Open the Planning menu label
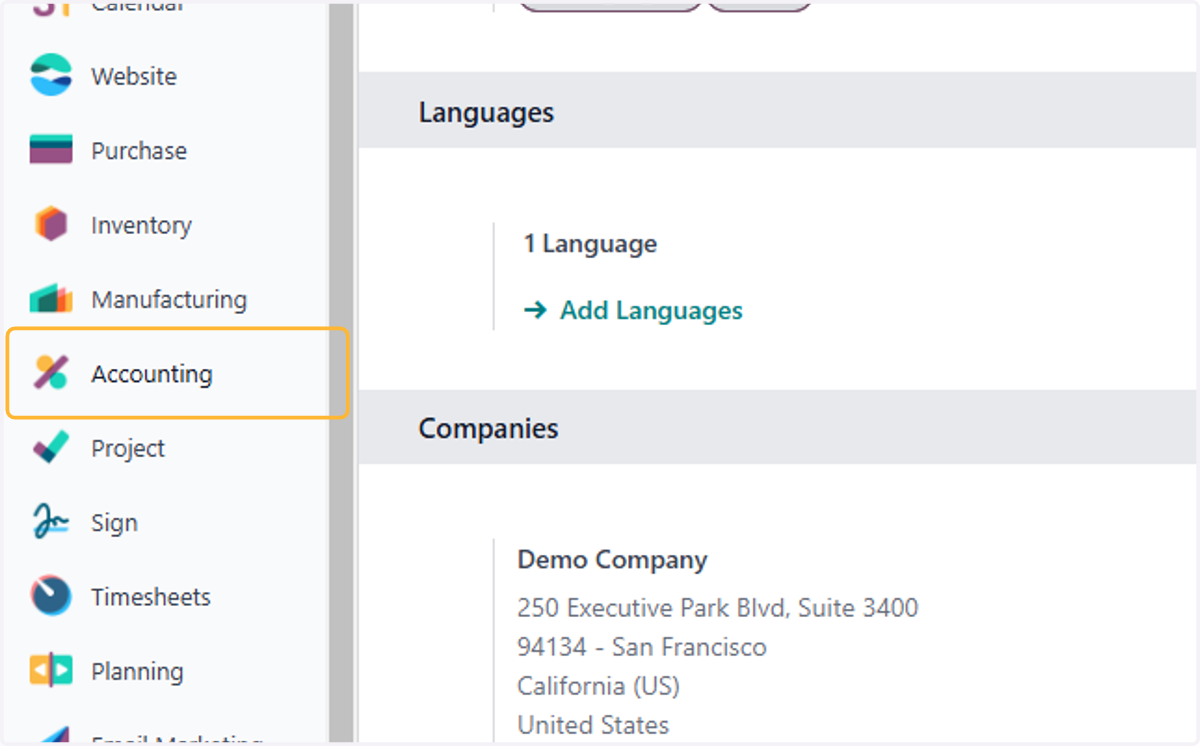 coord(137,672)
